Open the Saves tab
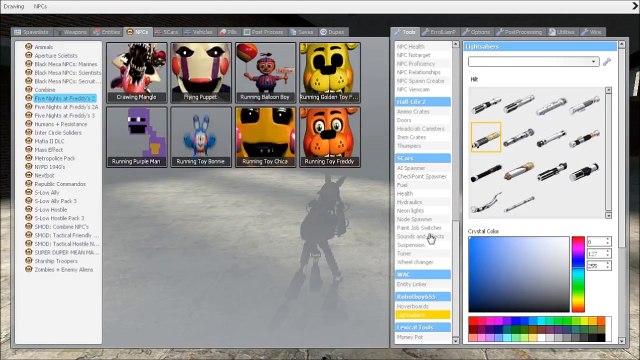 302,32
